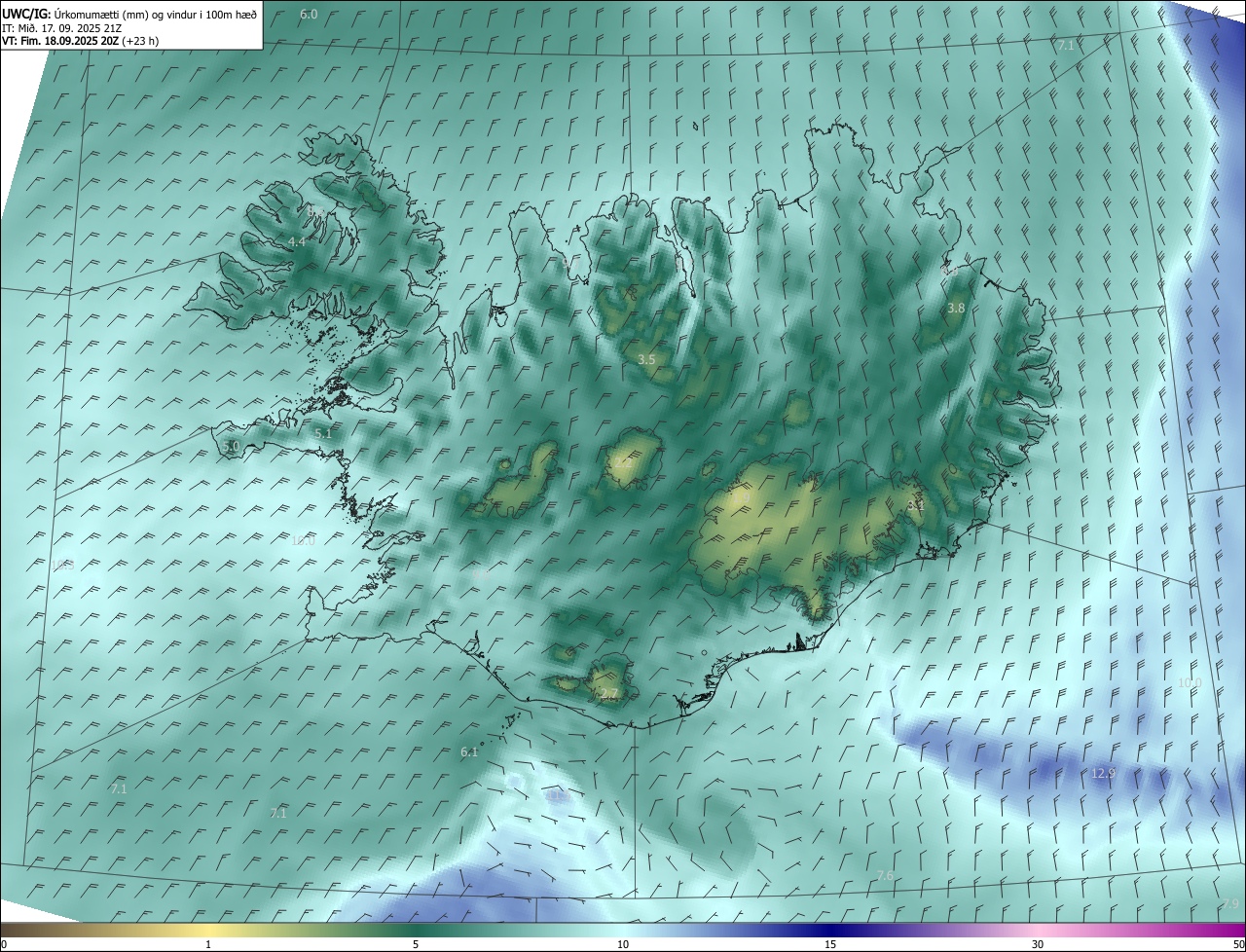Click the colorbar tick label 30
The width and height of the screenshot is (1246, 952).
(1038, 944)
